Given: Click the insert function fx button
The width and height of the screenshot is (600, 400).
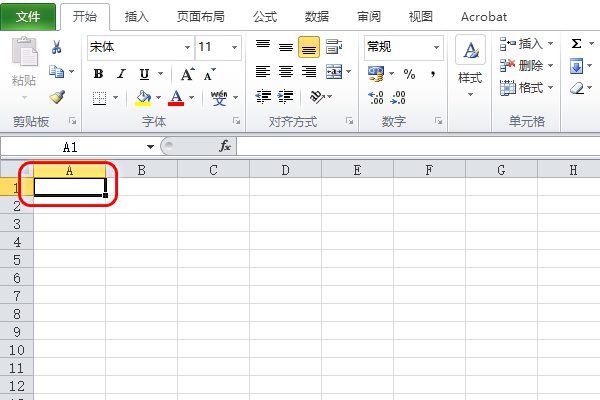Looking at the screenshot, I should (225, 146).
